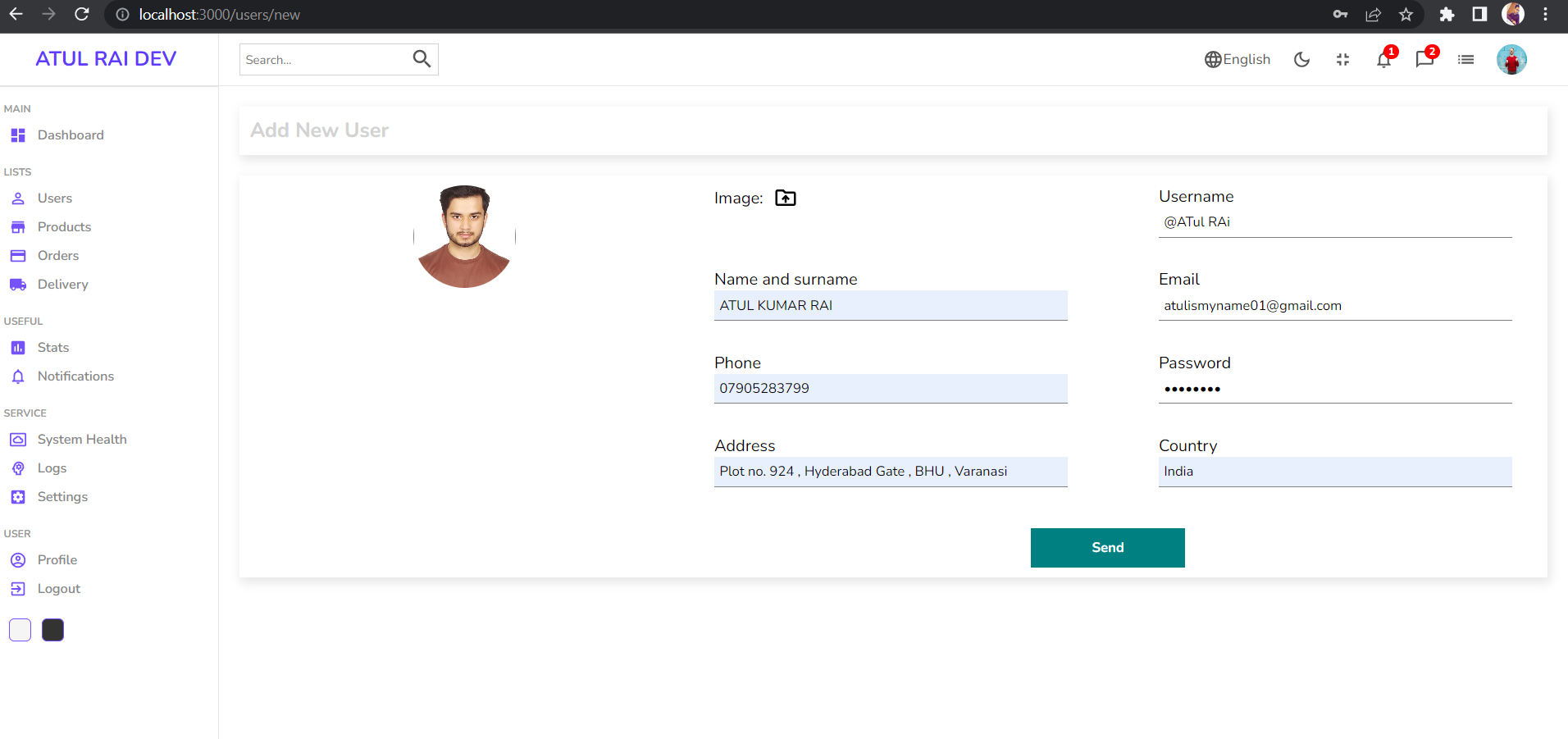Open the list menu beside the avatar
The height and width of the screenshot is (739, 1568).
pos(1466,59)
